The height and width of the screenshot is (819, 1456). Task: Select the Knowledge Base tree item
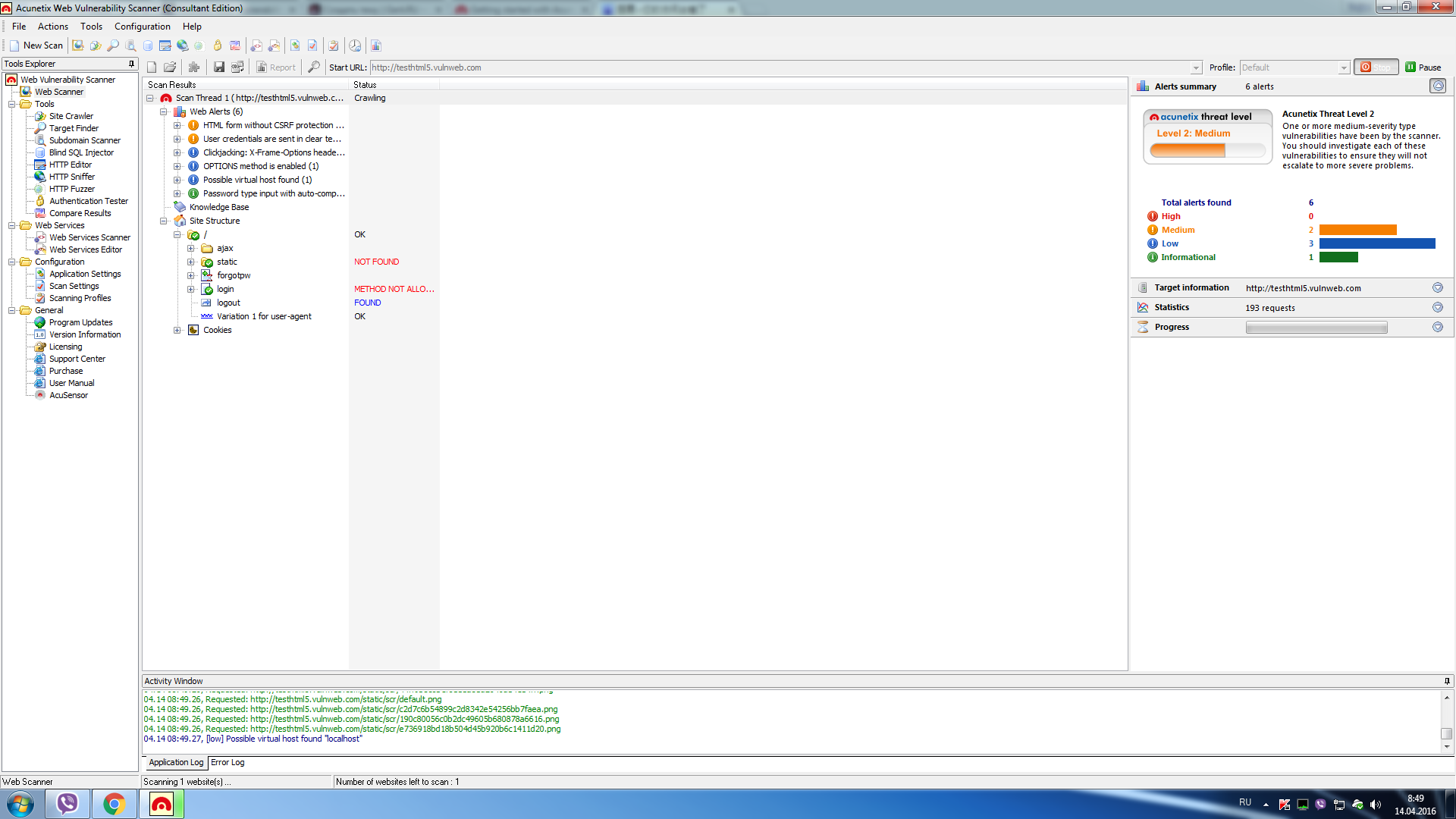(x=218, y=207)
